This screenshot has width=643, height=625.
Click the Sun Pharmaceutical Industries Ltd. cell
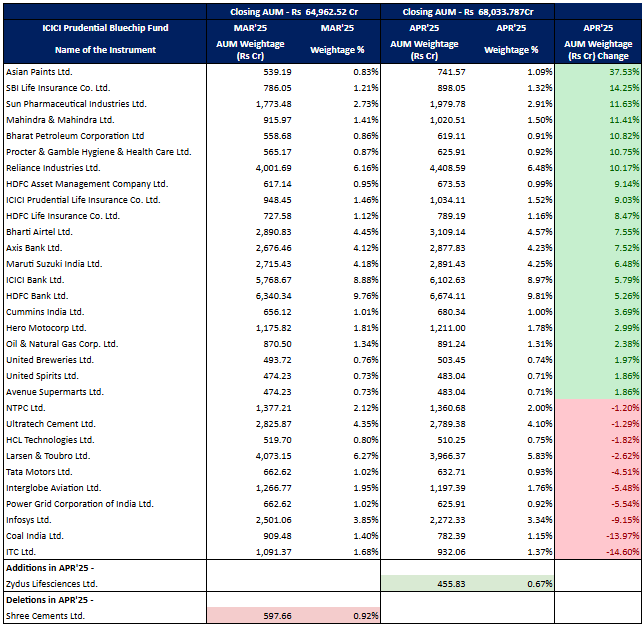[x=76, y=104]
